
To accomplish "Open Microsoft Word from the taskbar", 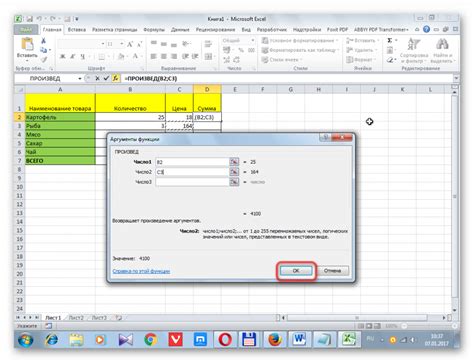I will point(299,340).
